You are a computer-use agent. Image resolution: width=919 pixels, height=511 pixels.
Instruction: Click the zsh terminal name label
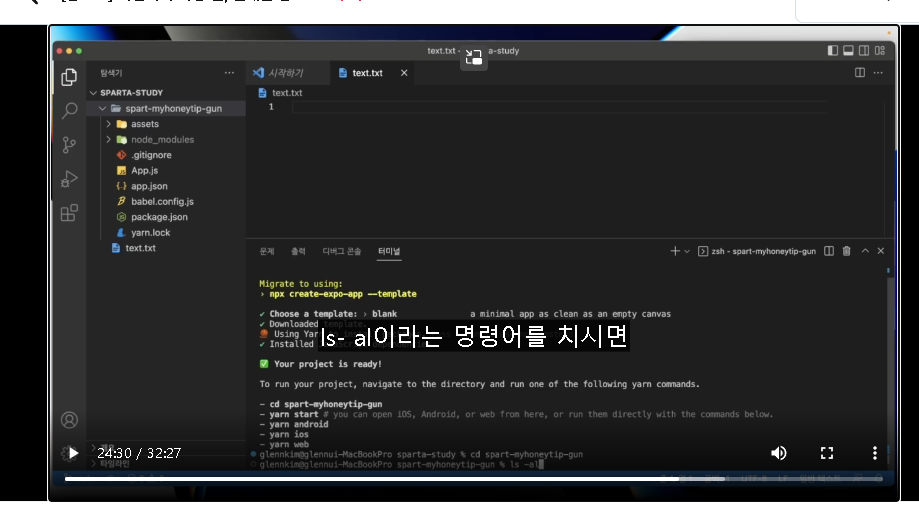point(763,251)
